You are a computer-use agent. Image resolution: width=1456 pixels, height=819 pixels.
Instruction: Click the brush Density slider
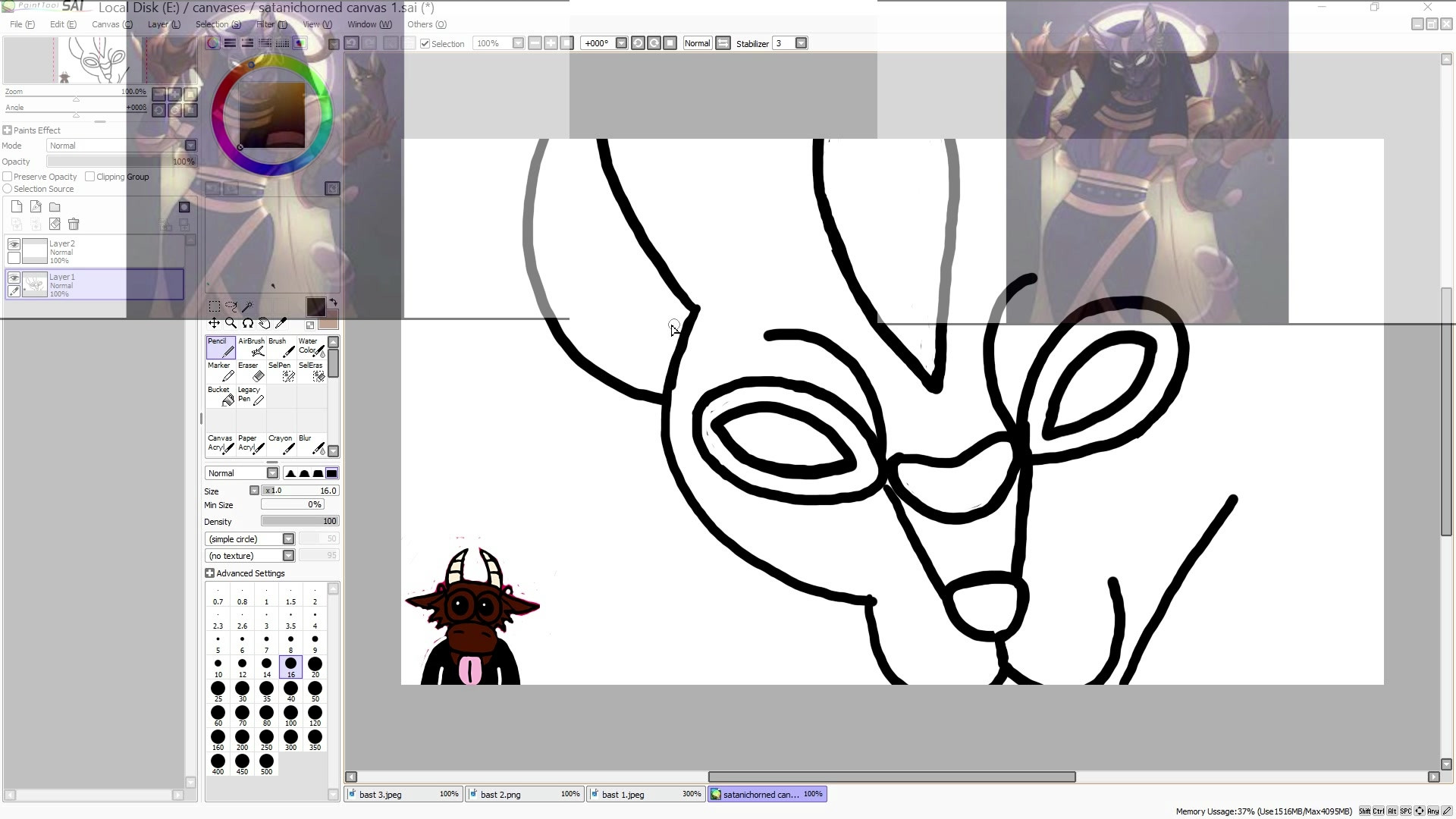(300, 521)
